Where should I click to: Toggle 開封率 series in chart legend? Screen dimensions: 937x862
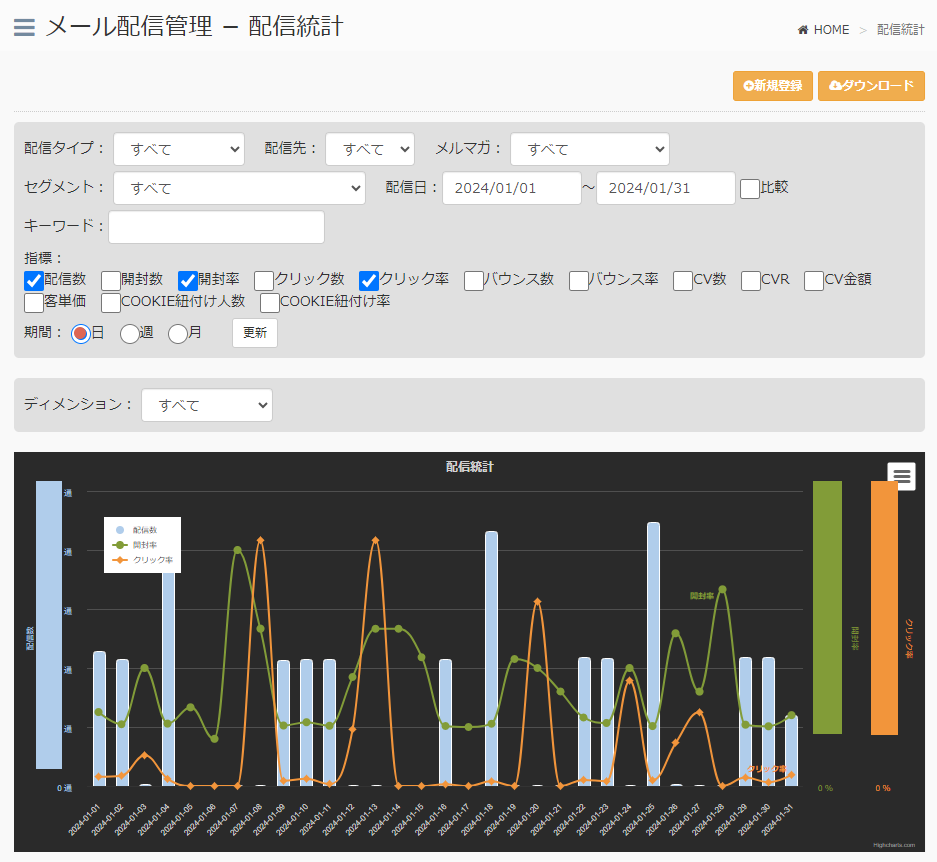pos(141,545)
